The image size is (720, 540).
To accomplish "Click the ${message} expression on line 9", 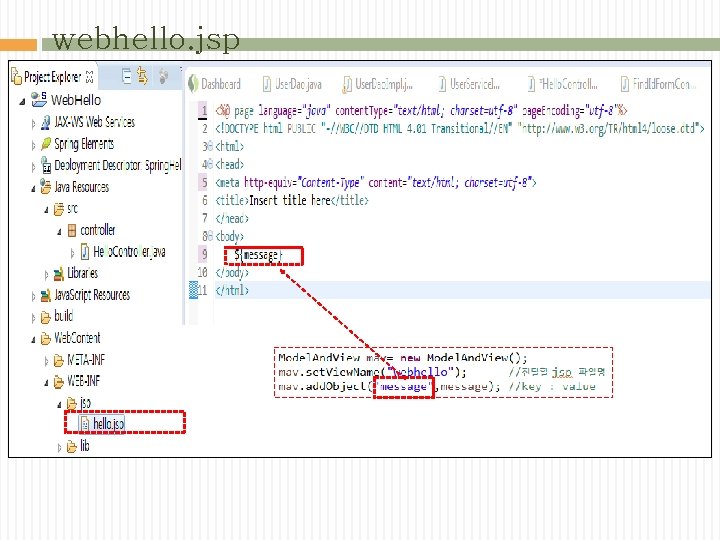I will coord(258,254).
